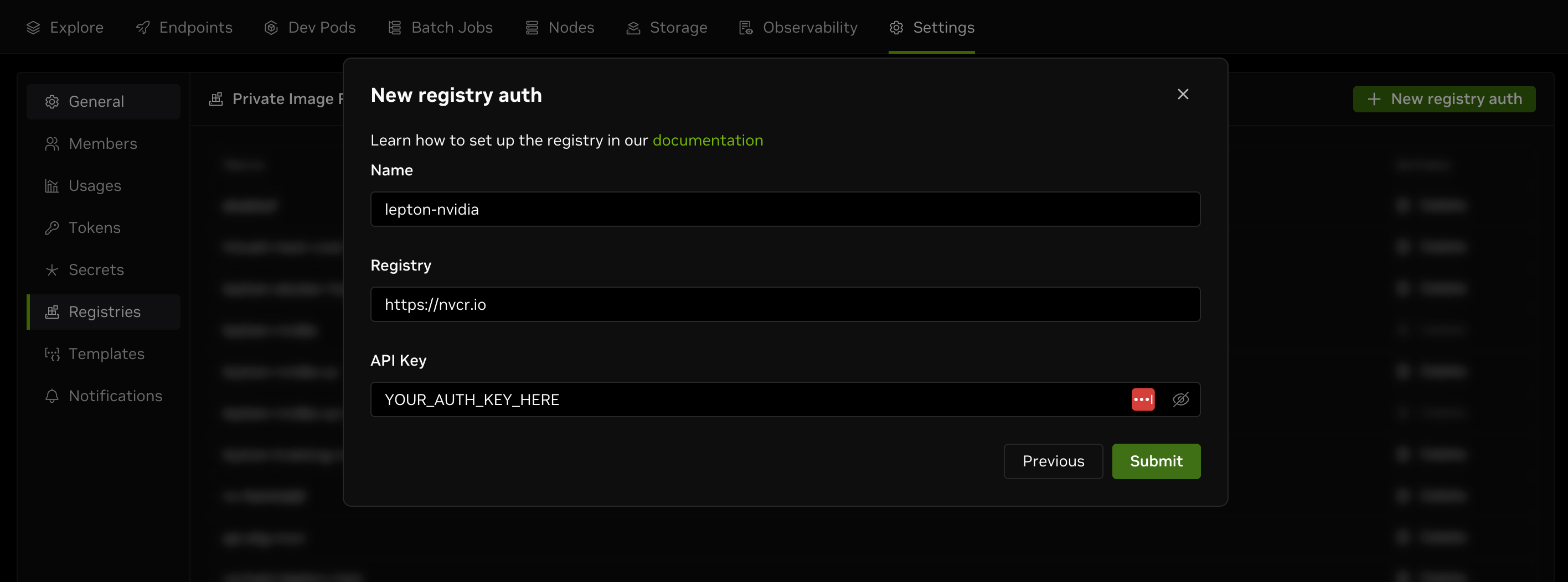
Task: Open Usages in sidebar
Action: click(x=104, y=185)
